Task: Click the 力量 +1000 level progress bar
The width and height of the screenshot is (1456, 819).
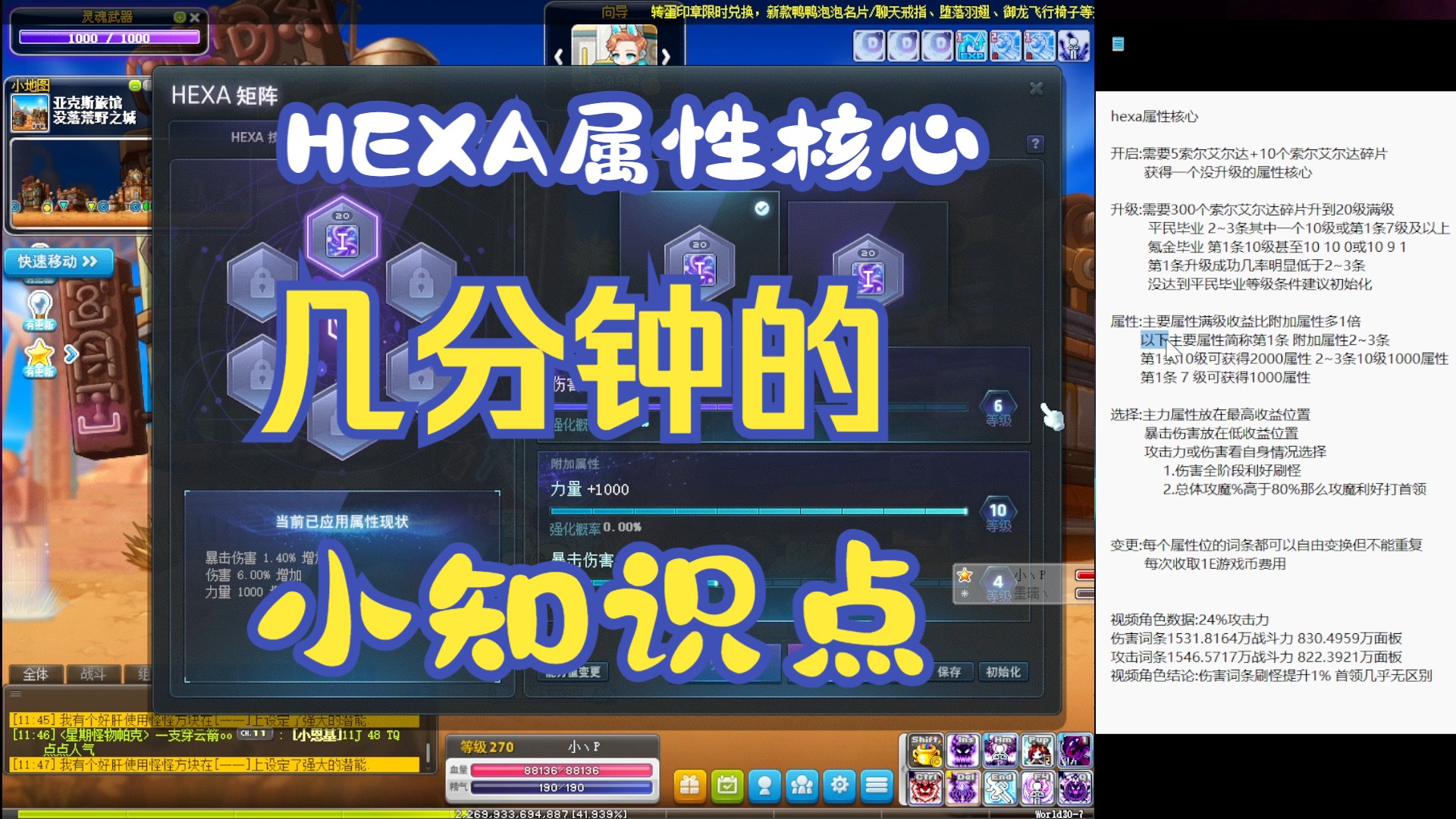Action: [759, 511]
